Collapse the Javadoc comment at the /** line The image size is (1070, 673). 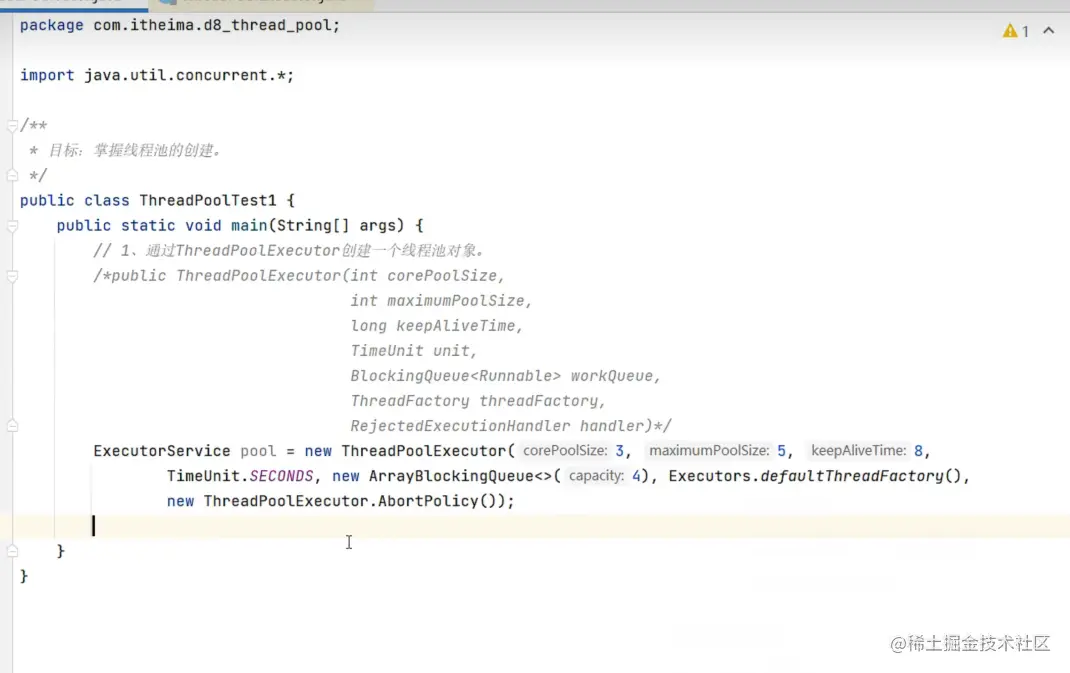[x=12, y=126]
